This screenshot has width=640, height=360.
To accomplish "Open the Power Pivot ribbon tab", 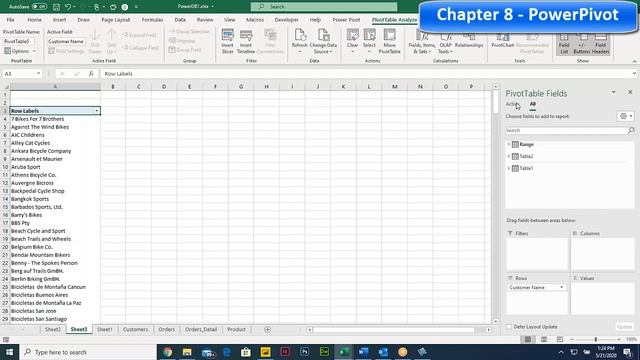I will 346,20.
